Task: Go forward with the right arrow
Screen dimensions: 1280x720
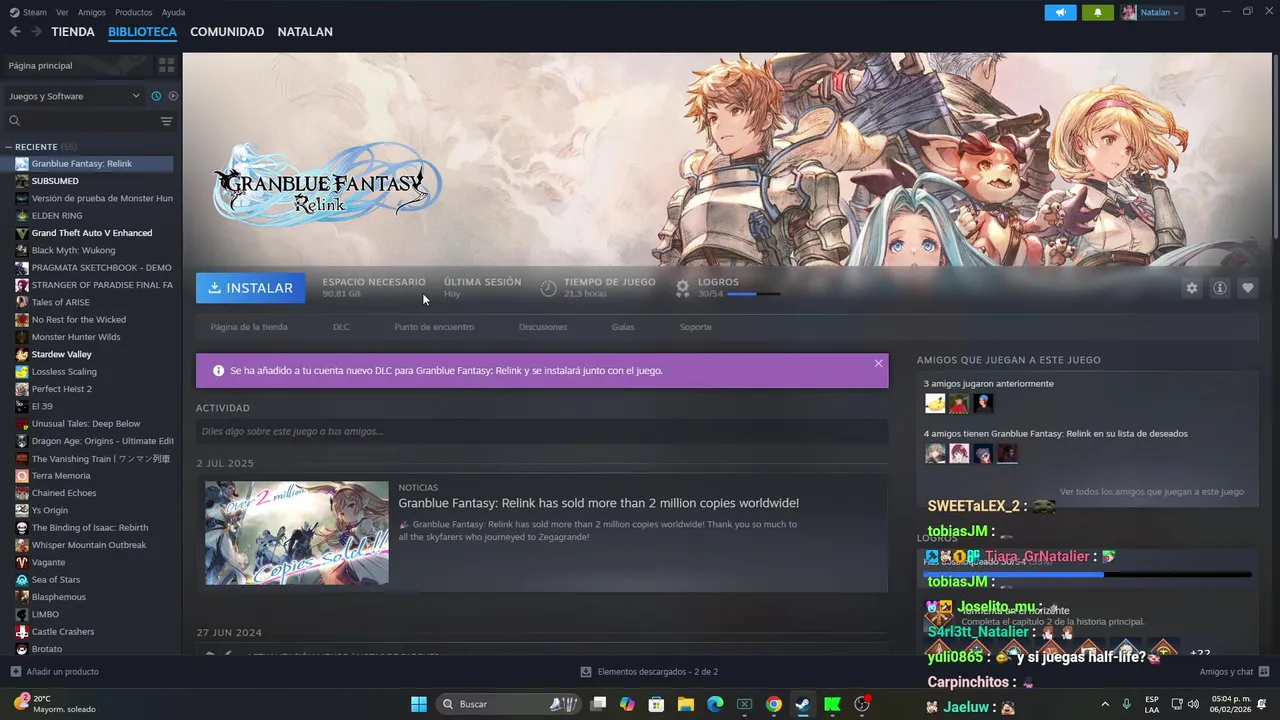Action: 36,32
